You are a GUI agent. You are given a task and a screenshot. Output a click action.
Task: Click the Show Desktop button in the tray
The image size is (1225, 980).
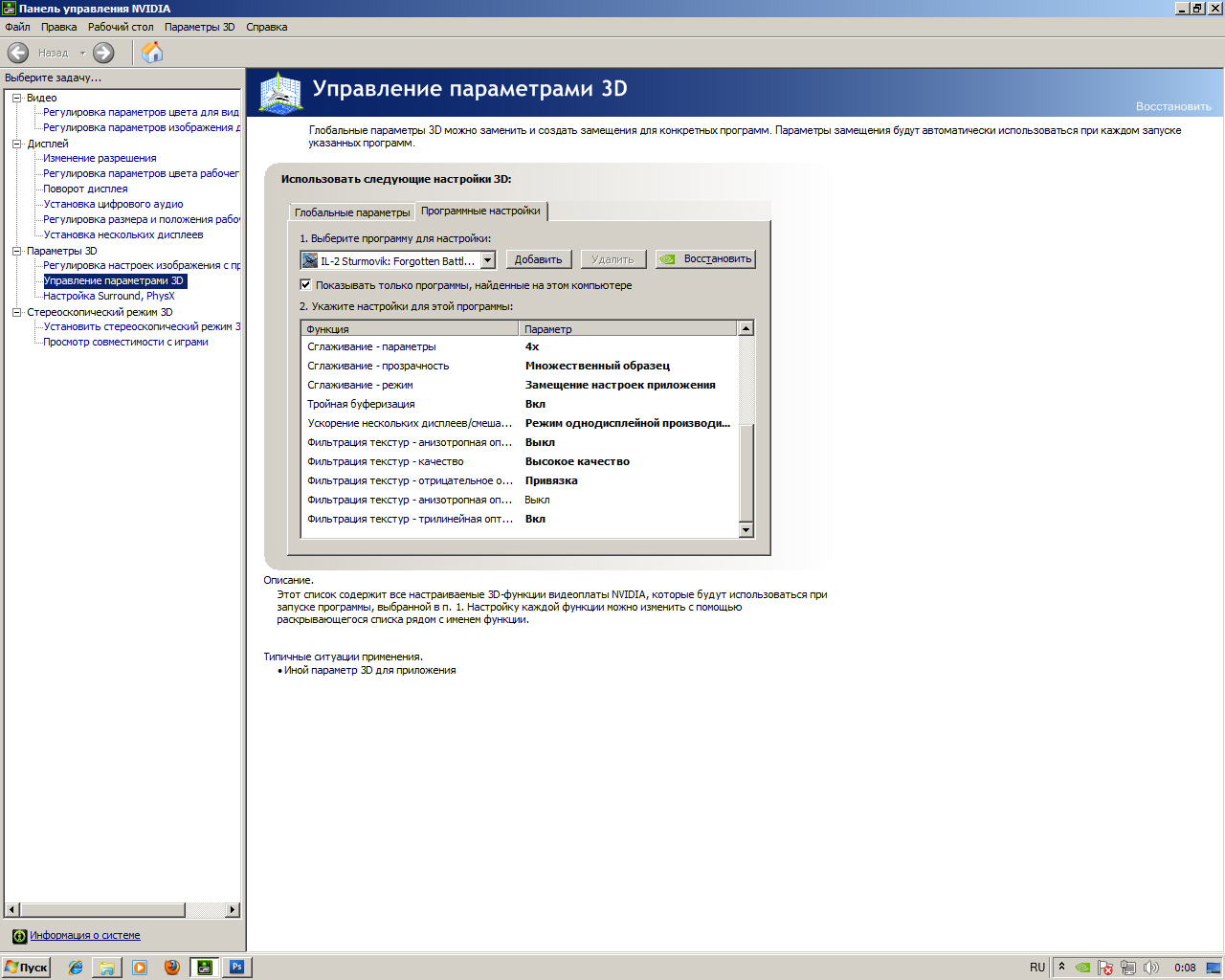pos(1214,968)
